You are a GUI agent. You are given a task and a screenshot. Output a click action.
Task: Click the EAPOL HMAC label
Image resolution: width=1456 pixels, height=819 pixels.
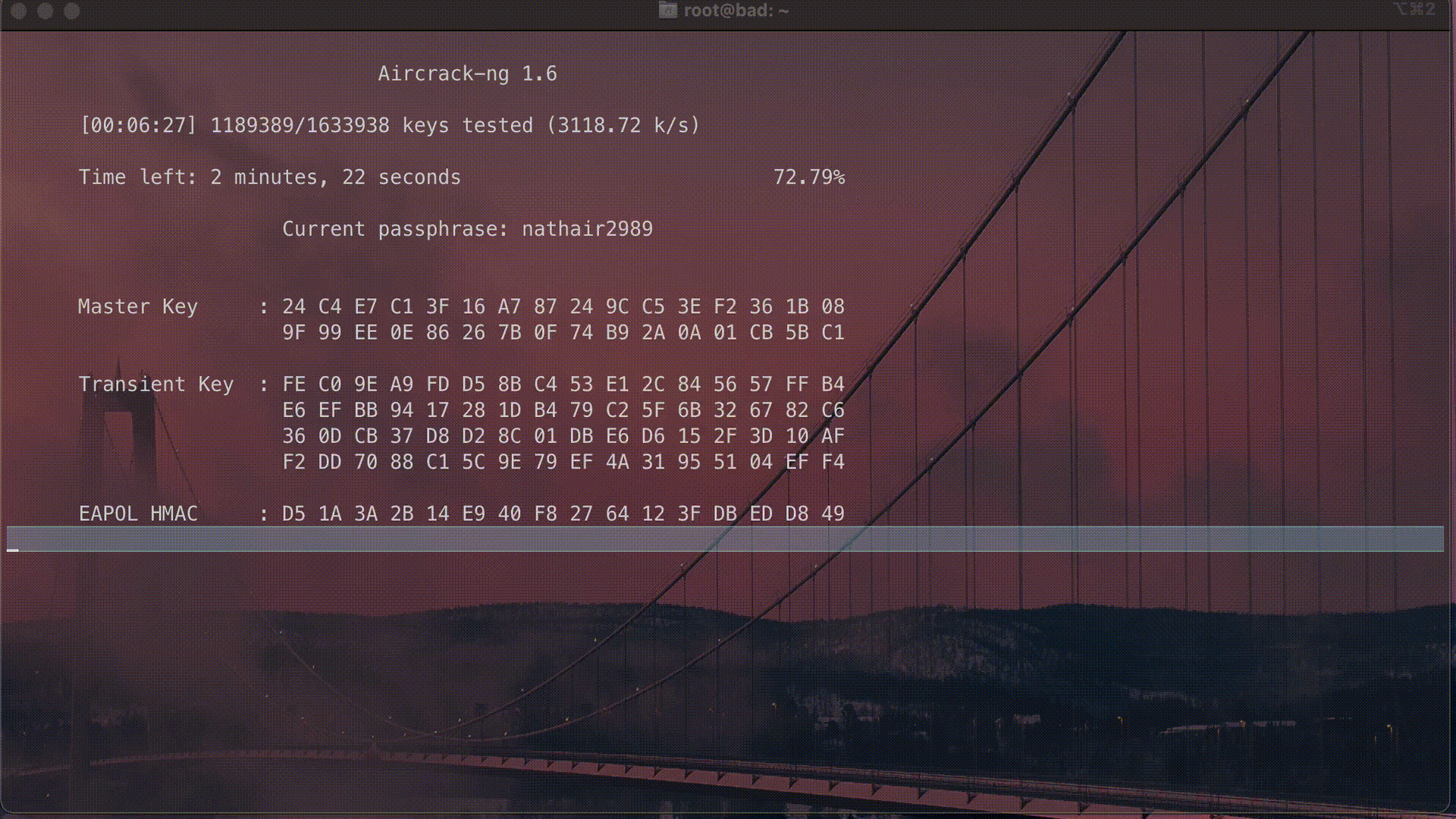(x=138, y=513)
